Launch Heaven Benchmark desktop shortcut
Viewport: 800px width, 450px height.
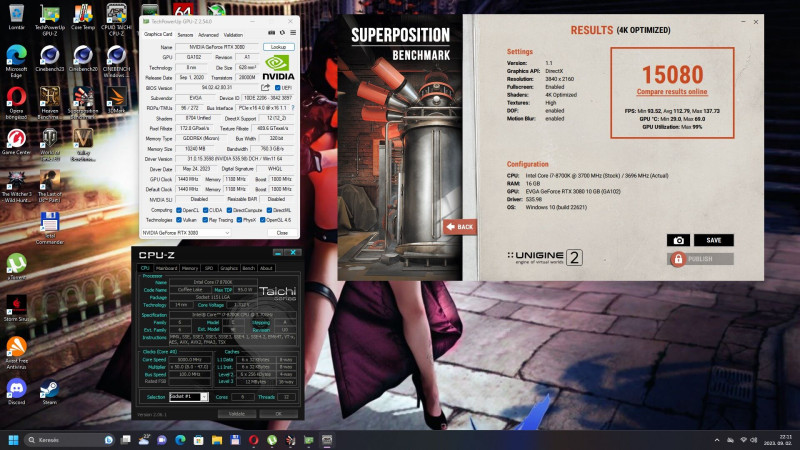coord(49,103)
